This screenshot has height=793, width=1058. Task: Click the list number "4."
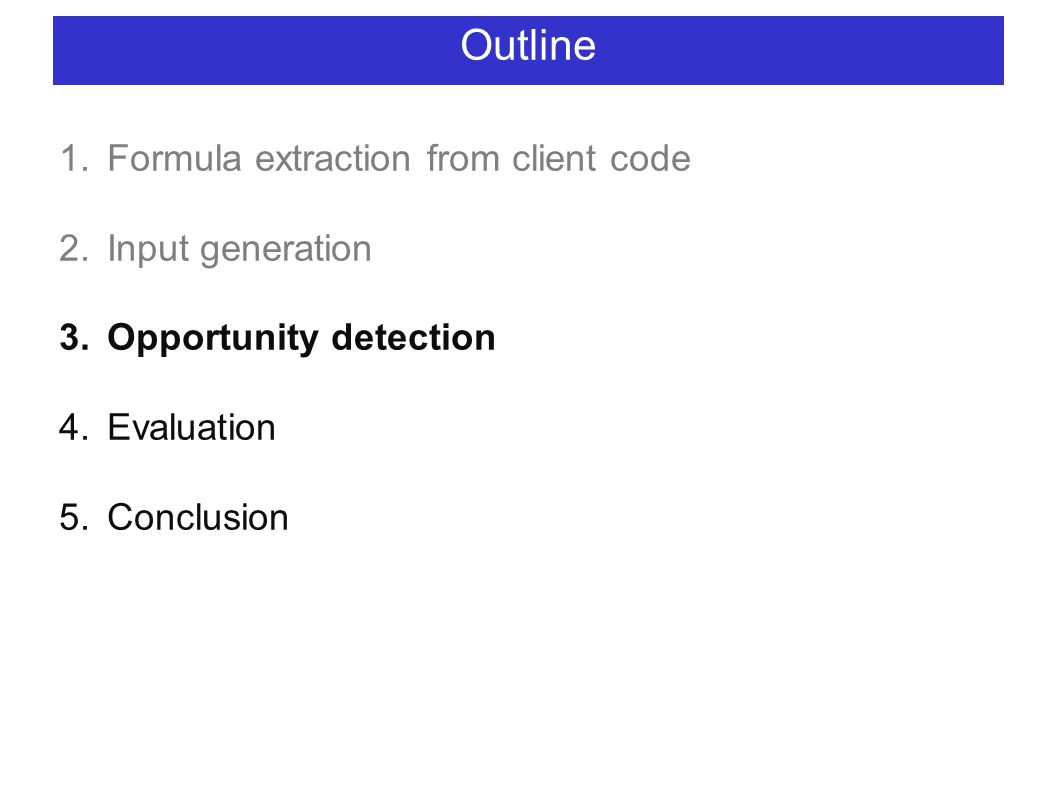(74, 428)
